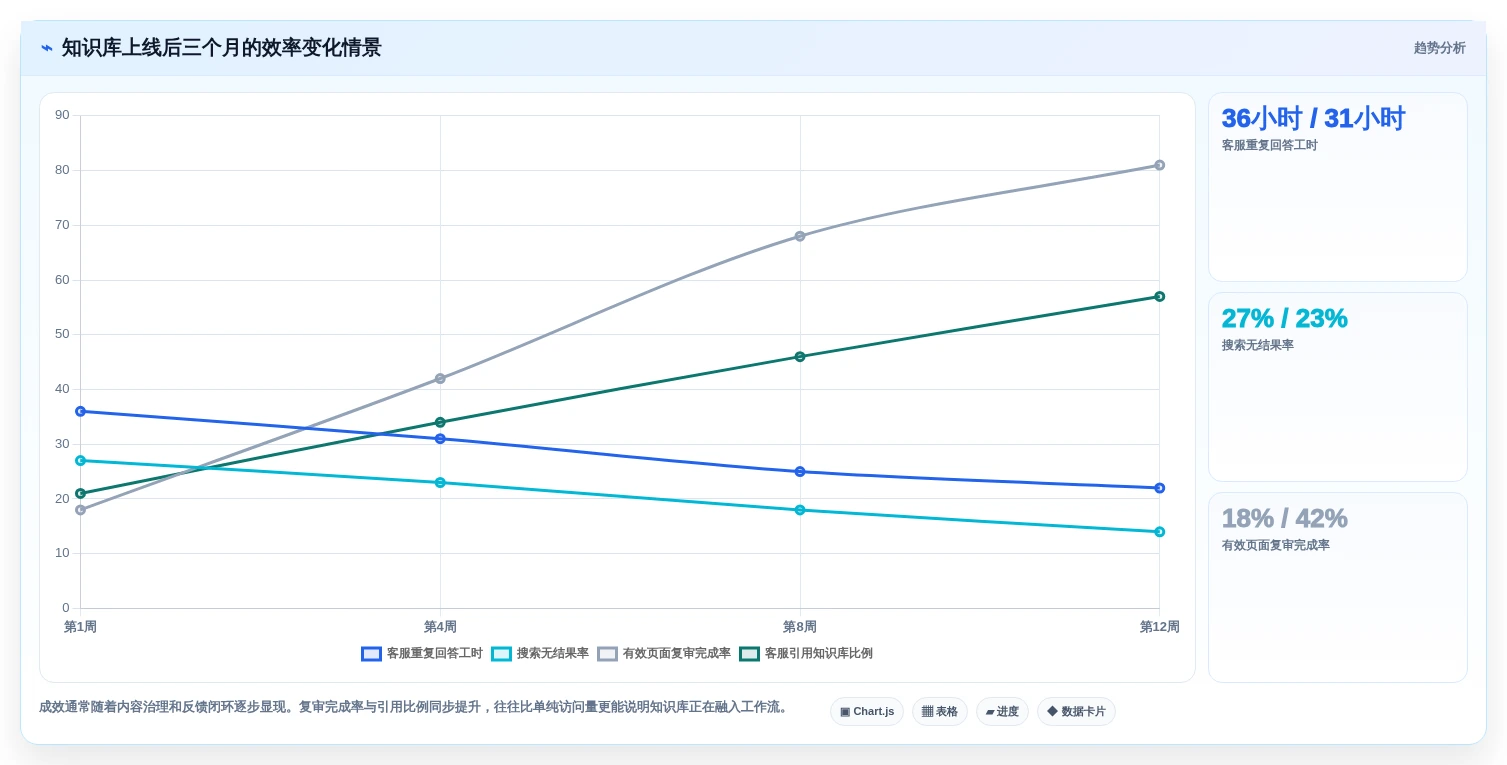Click the diamond icon in 数据卡片 tag
Viewport: 1507px width, 765px height.
pyautogui.click(x=1052, y=712)
